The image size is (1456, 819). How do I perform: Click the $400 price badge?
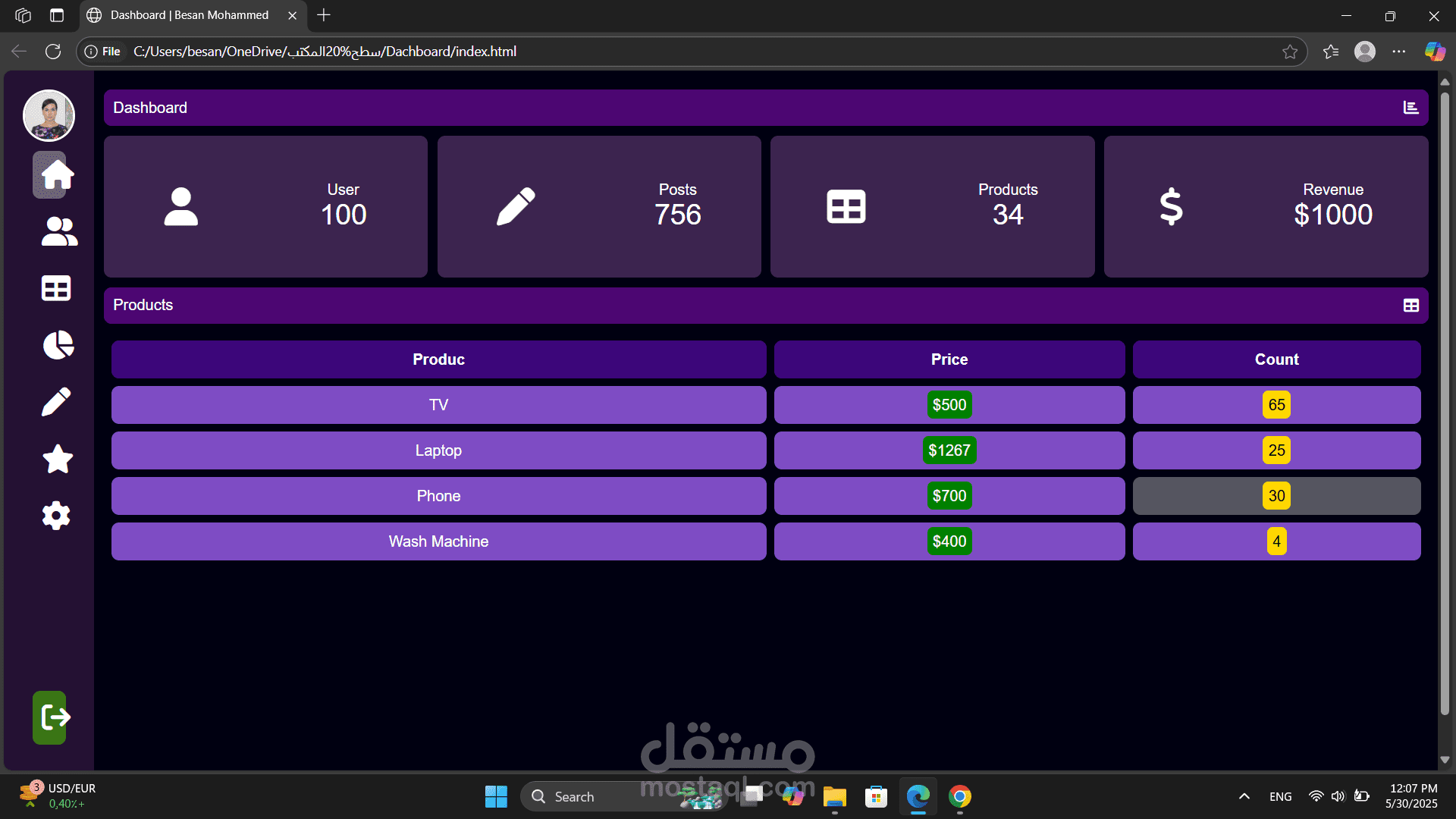949,541
